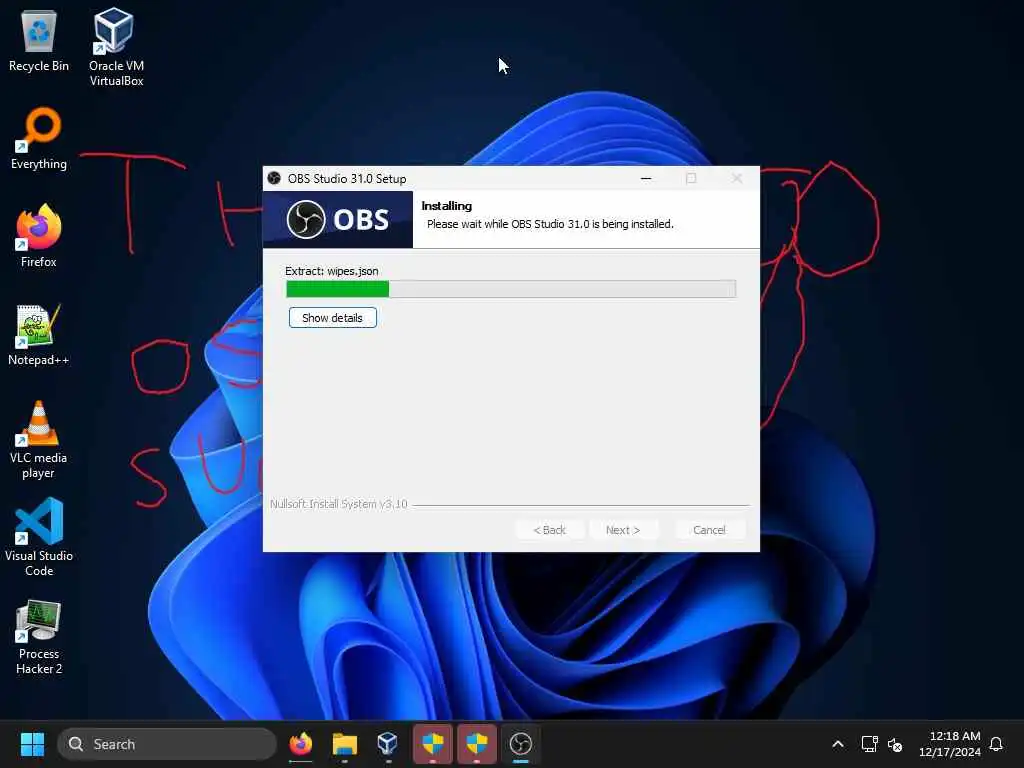Click the OBS setup taskbar icon
Image resolution: width=1024 pixels, height=768 pixels.
coord(520,744)
